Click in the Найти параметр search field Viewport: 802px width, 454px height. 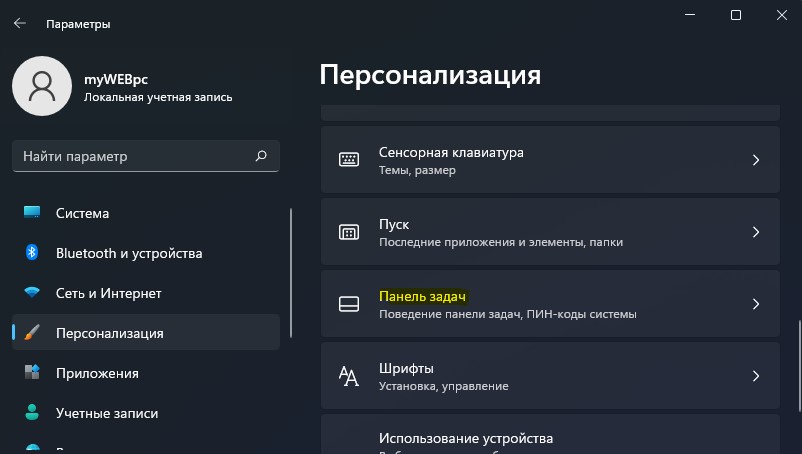point(146,156)
